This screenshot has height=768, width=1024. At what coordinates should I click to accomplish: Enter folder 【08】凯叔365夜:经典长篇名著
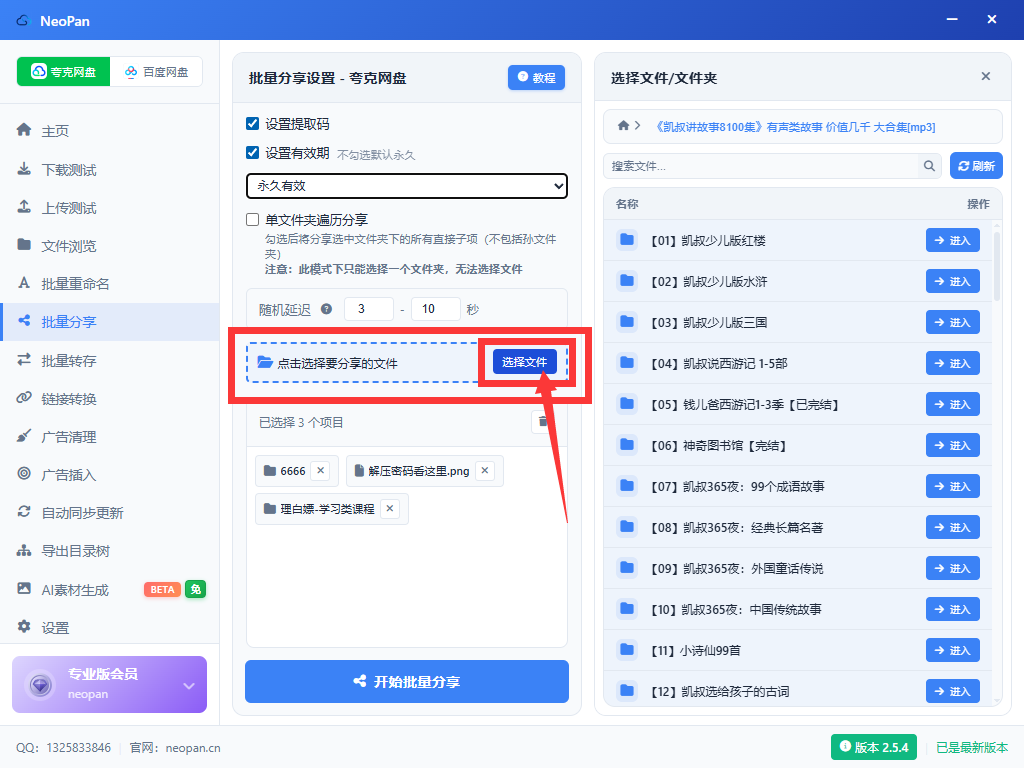point(953,527)
